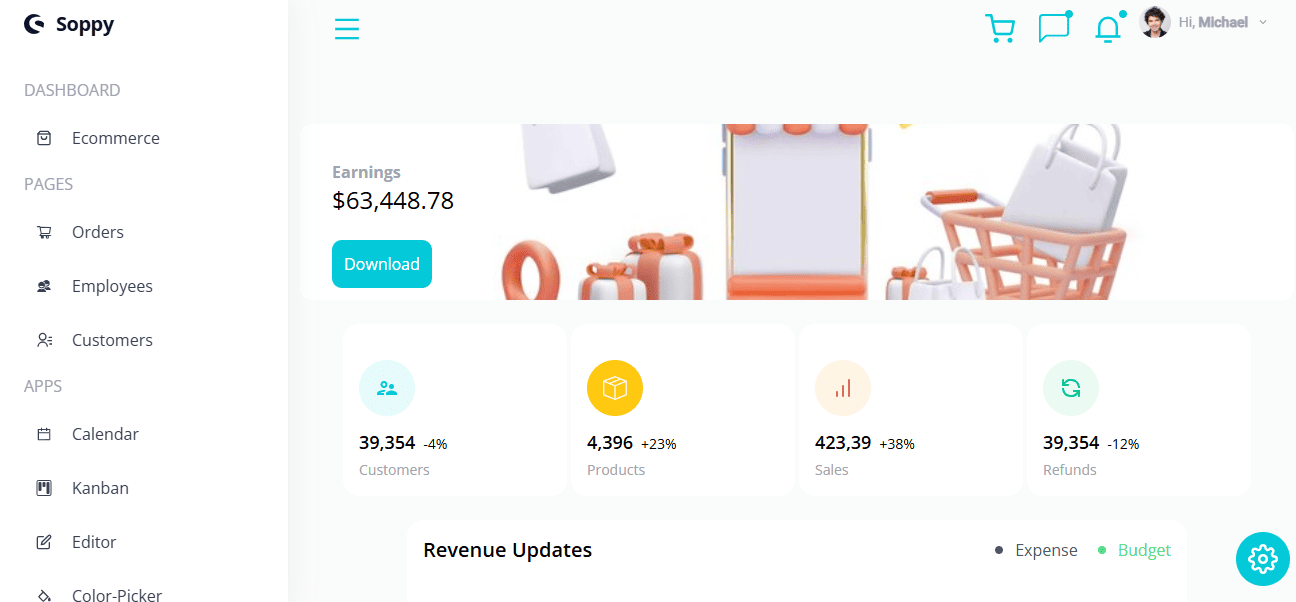Open the floating settings gear button

(1262, 559)
